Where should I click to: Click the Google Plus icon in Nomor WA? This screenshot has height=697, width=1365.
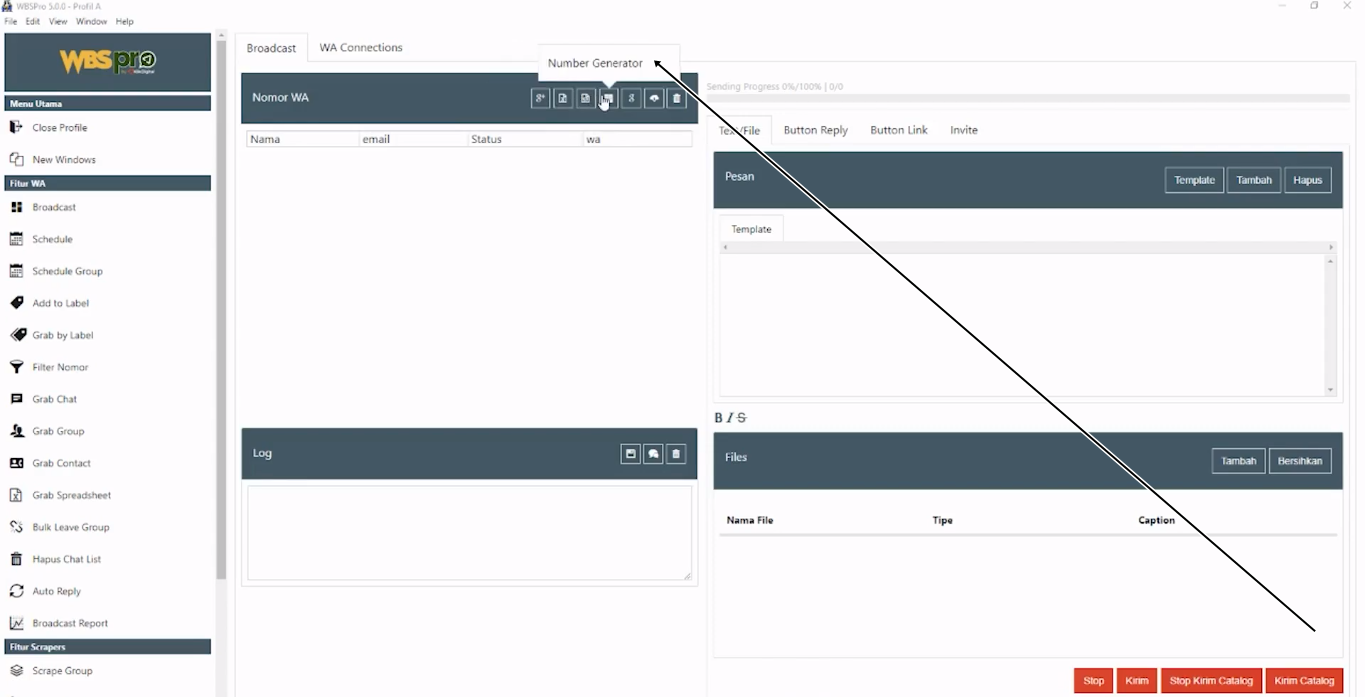pos(540,99)
